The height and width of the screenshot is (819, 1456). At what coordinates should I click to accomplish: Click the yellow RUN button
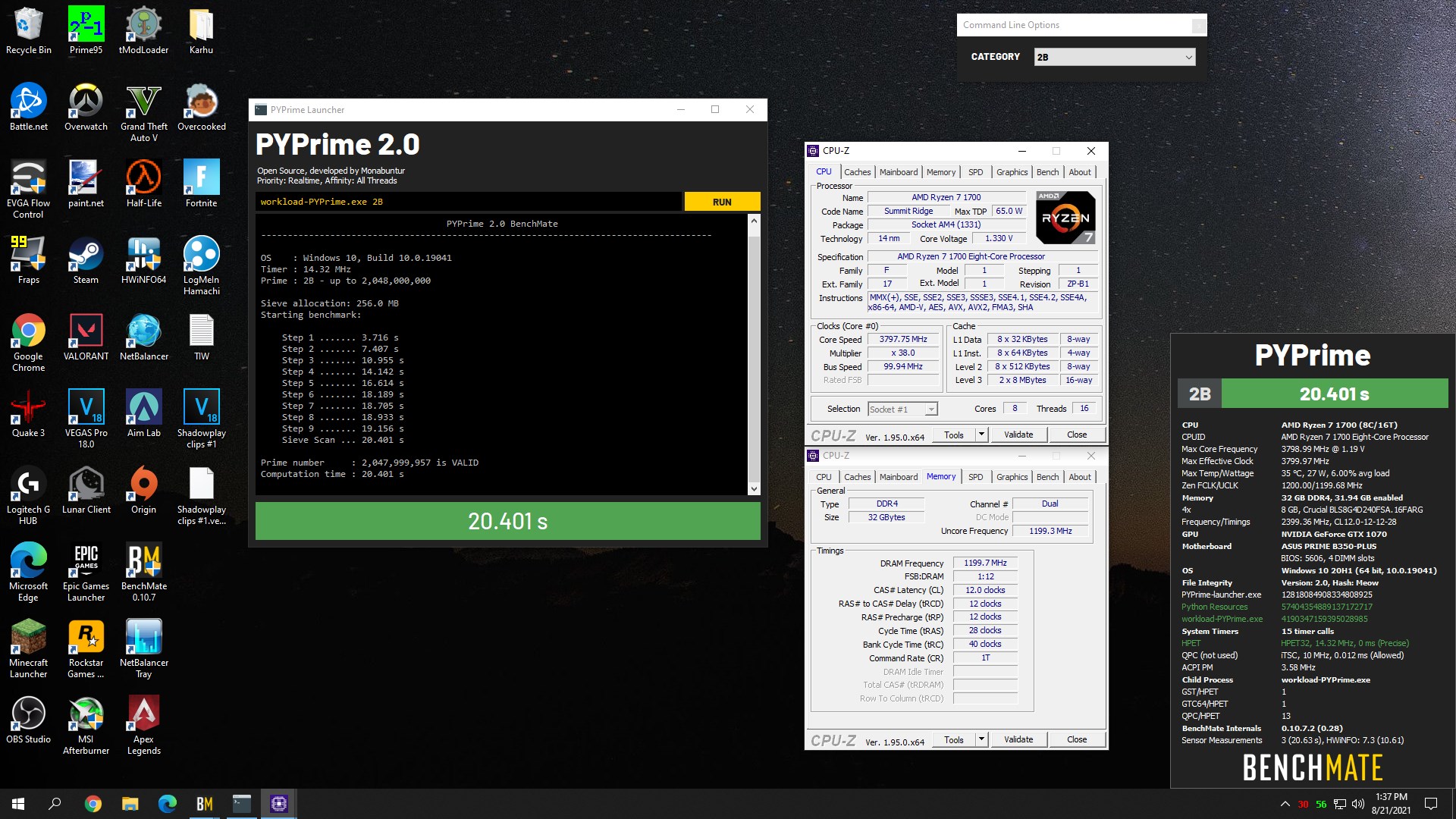[x=722, y=202]
